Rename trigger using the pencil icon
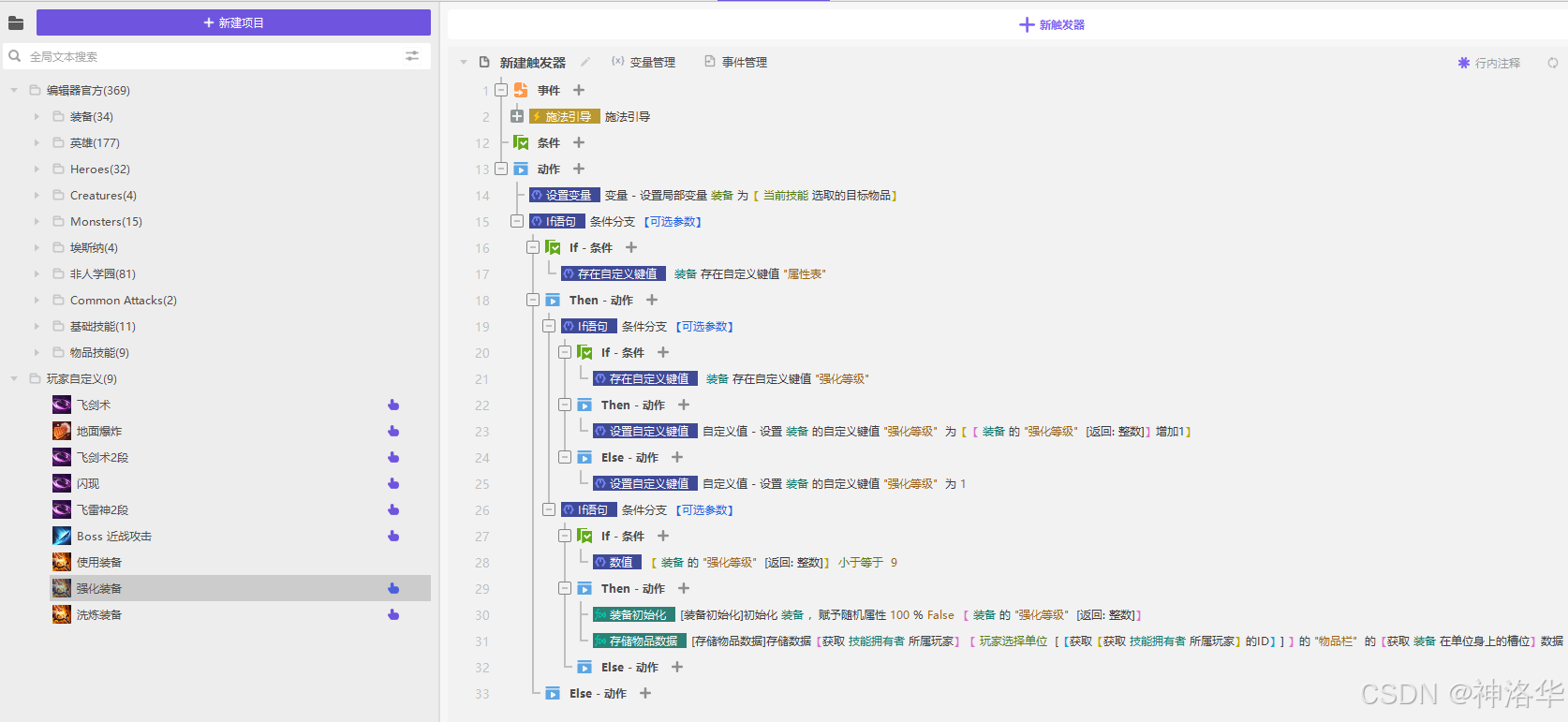 [x=585, y=62]
